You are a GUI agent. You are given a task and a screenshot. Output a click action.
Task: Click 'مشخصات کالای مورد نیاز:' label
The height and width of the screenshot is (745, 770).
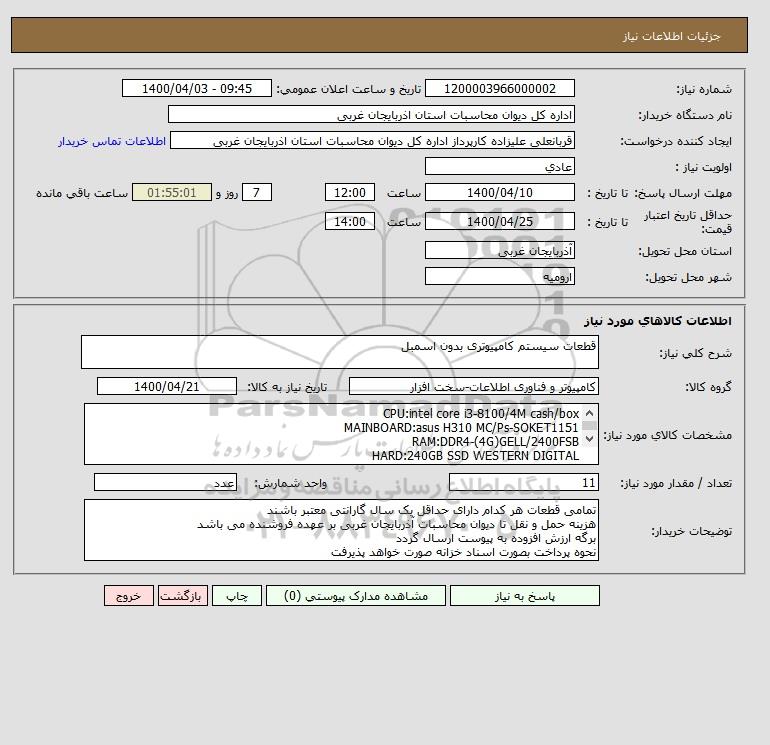pyautogui.click(x=667, y=435)
